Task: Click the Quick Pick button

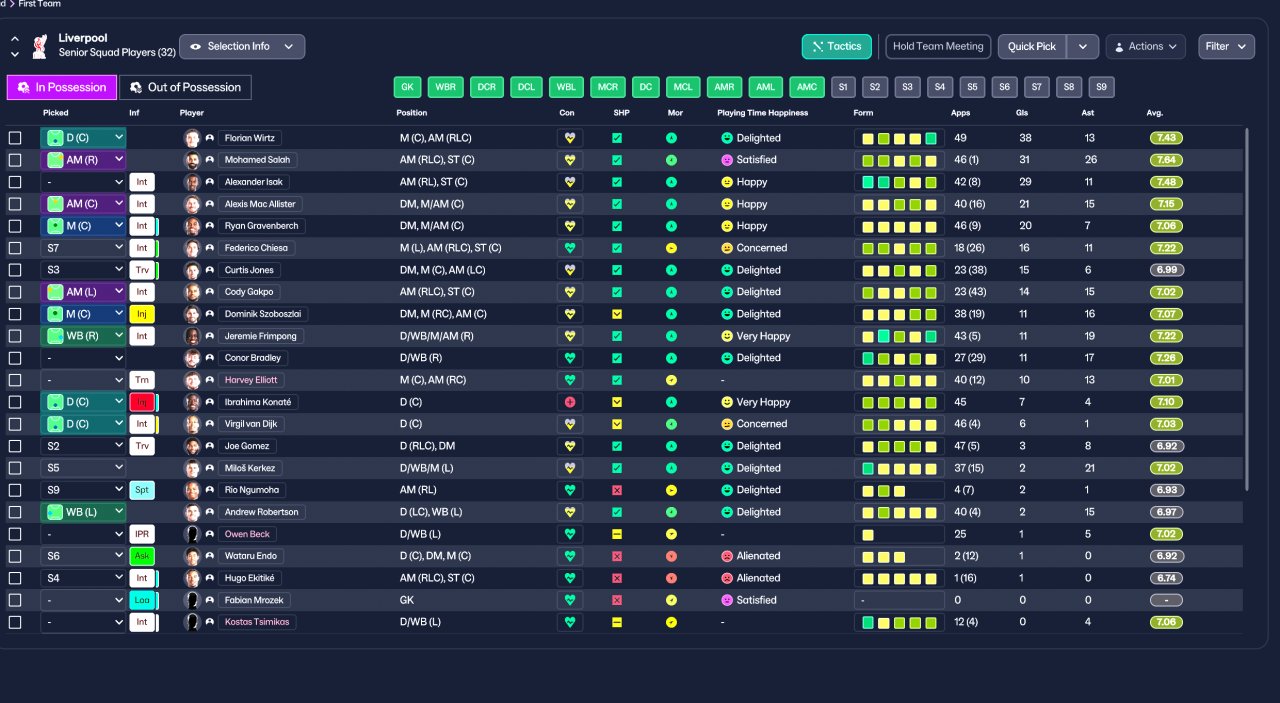Action: pyautogui.click(x=1032, y=47)
